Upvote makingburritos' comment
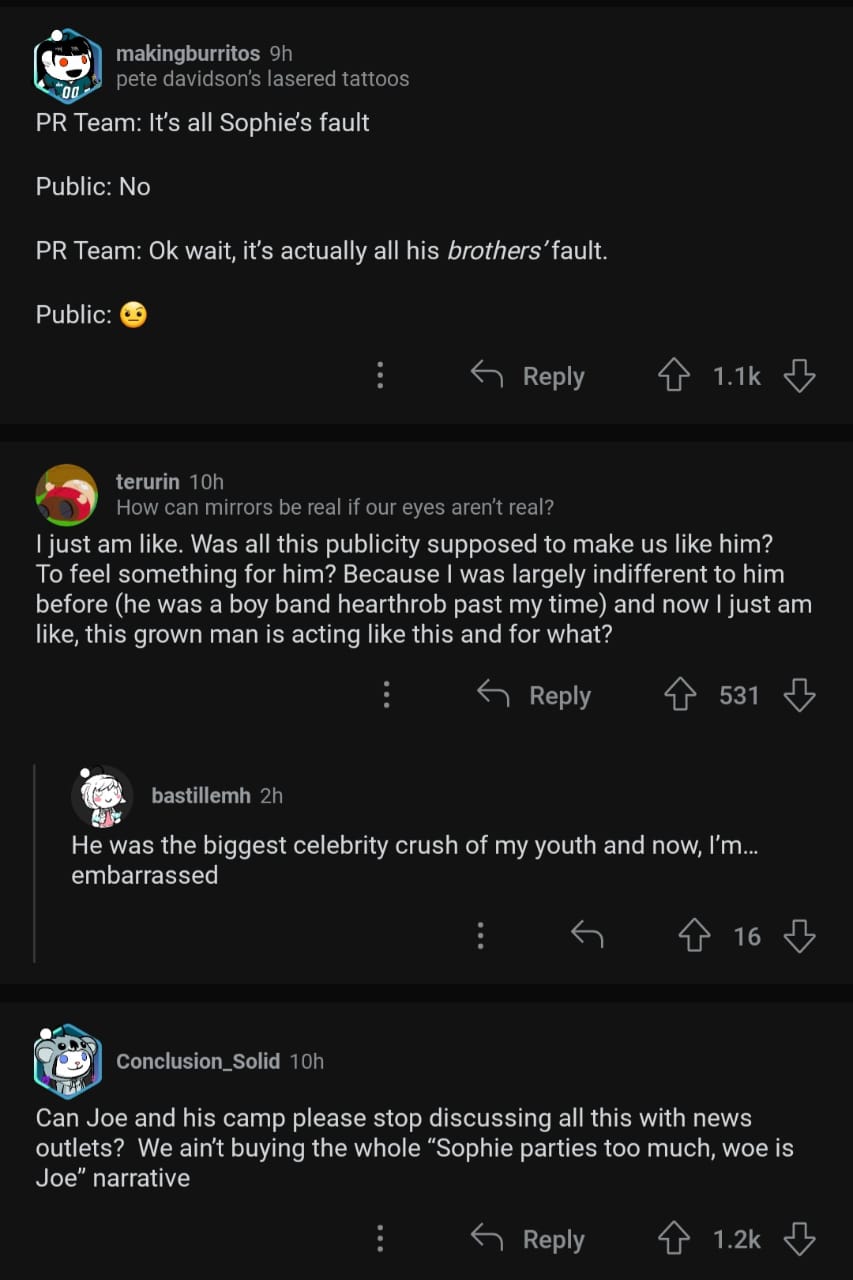This screenshot has width=853, height=1280. [x=674, y=376]
